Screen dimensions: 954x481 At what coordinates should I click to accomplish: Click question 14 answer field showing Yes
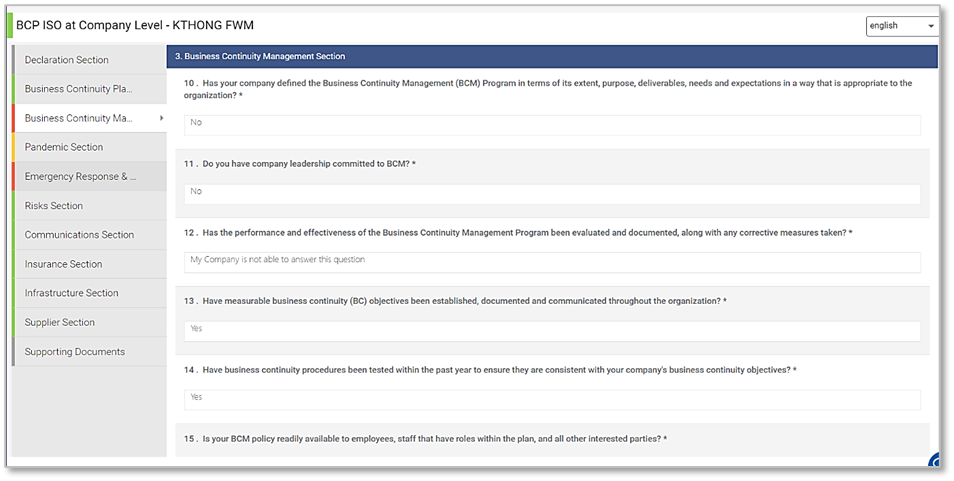pos(552,400)
